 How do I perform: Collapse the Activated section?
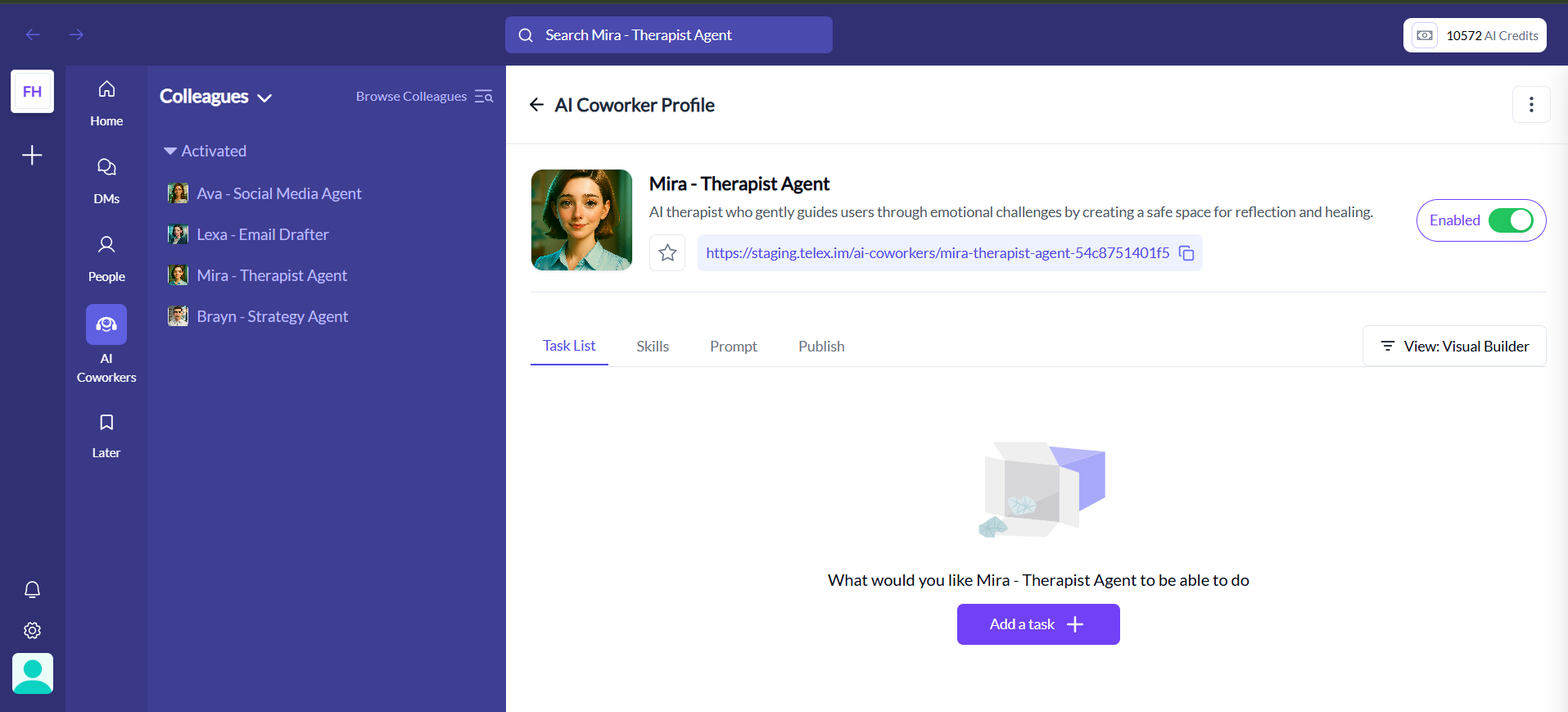click(x=170, y=152)
